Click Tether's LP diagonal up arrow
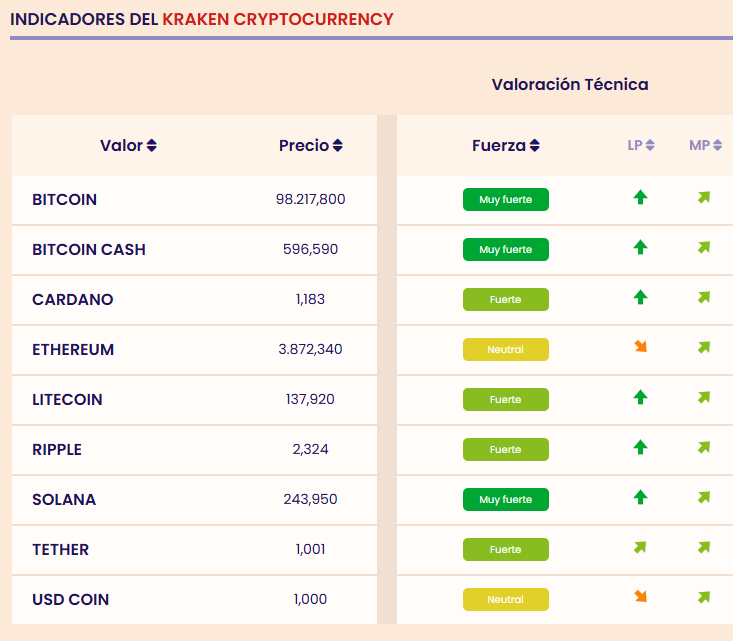 pyautogui.click(x=640, y=547)
